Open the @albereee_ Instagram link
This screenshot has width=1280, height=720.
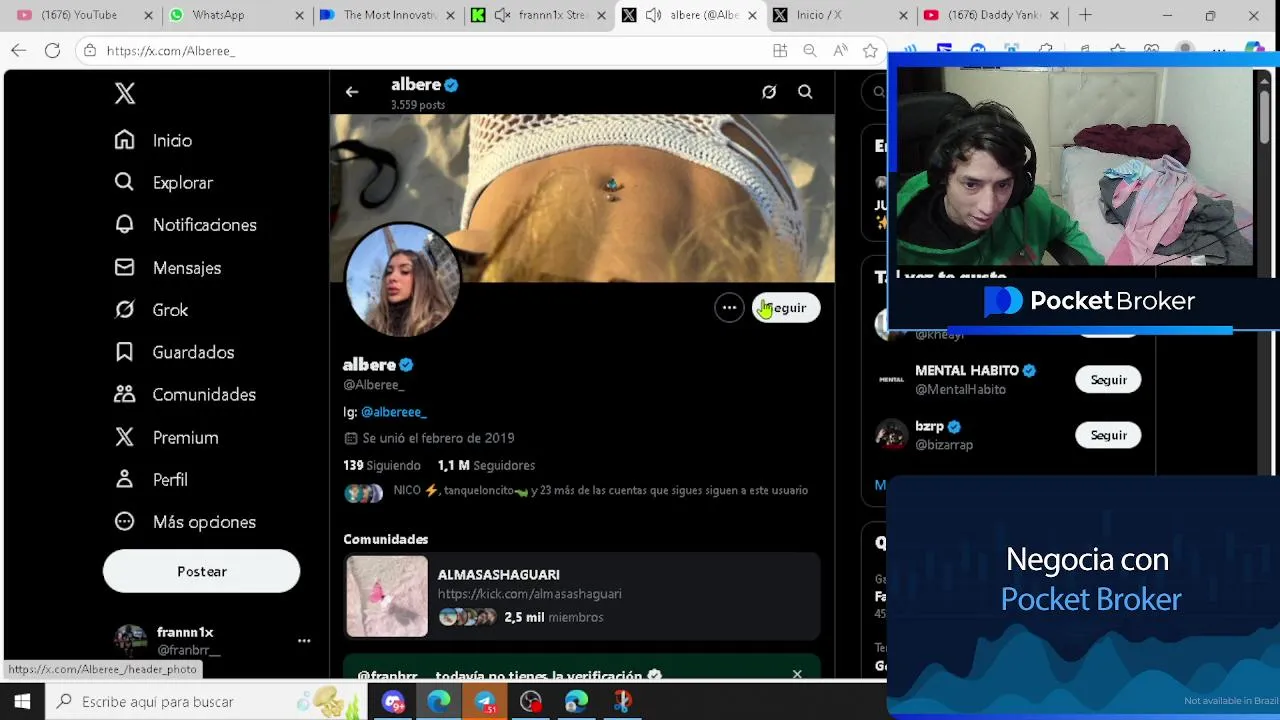pyautogui.click(x=394, y=412)
